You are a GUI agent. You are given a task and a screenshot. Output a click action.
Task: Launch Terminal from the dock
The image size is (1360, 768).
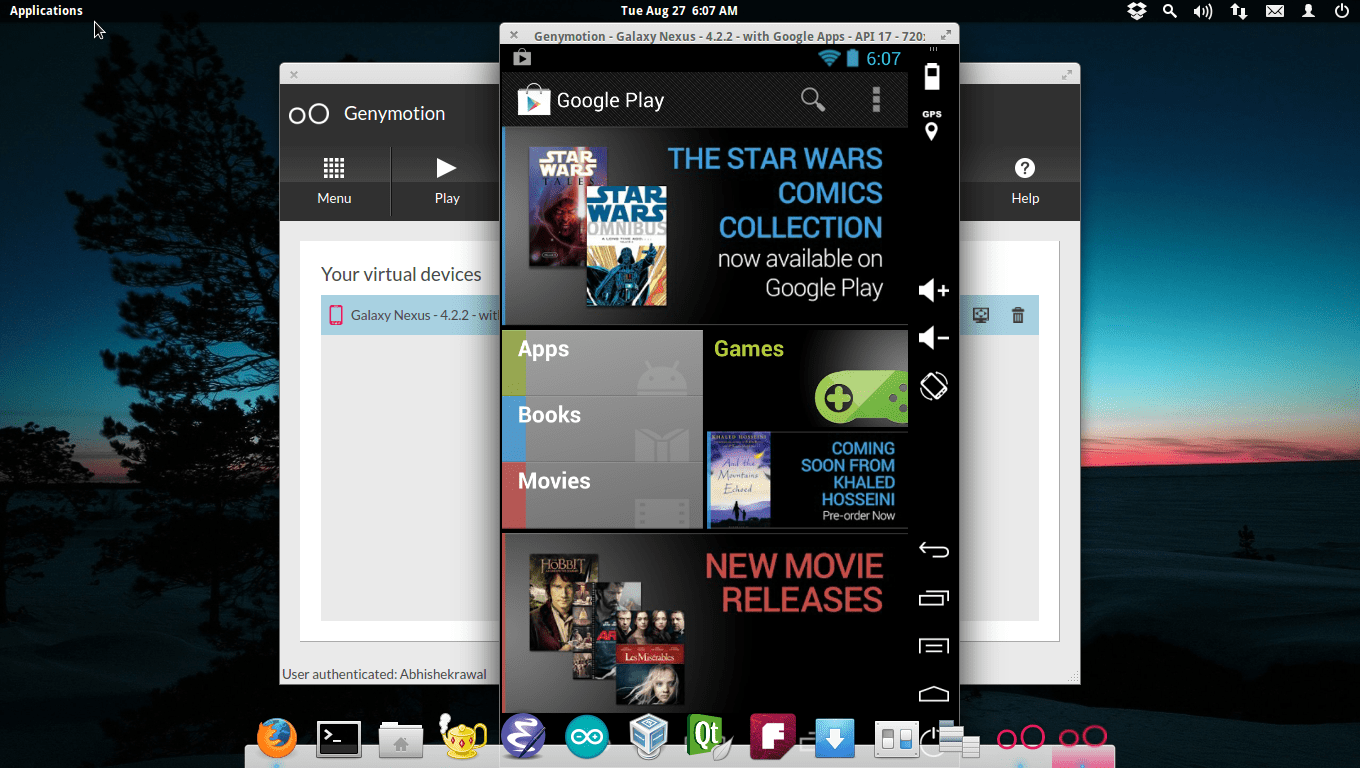338,739
